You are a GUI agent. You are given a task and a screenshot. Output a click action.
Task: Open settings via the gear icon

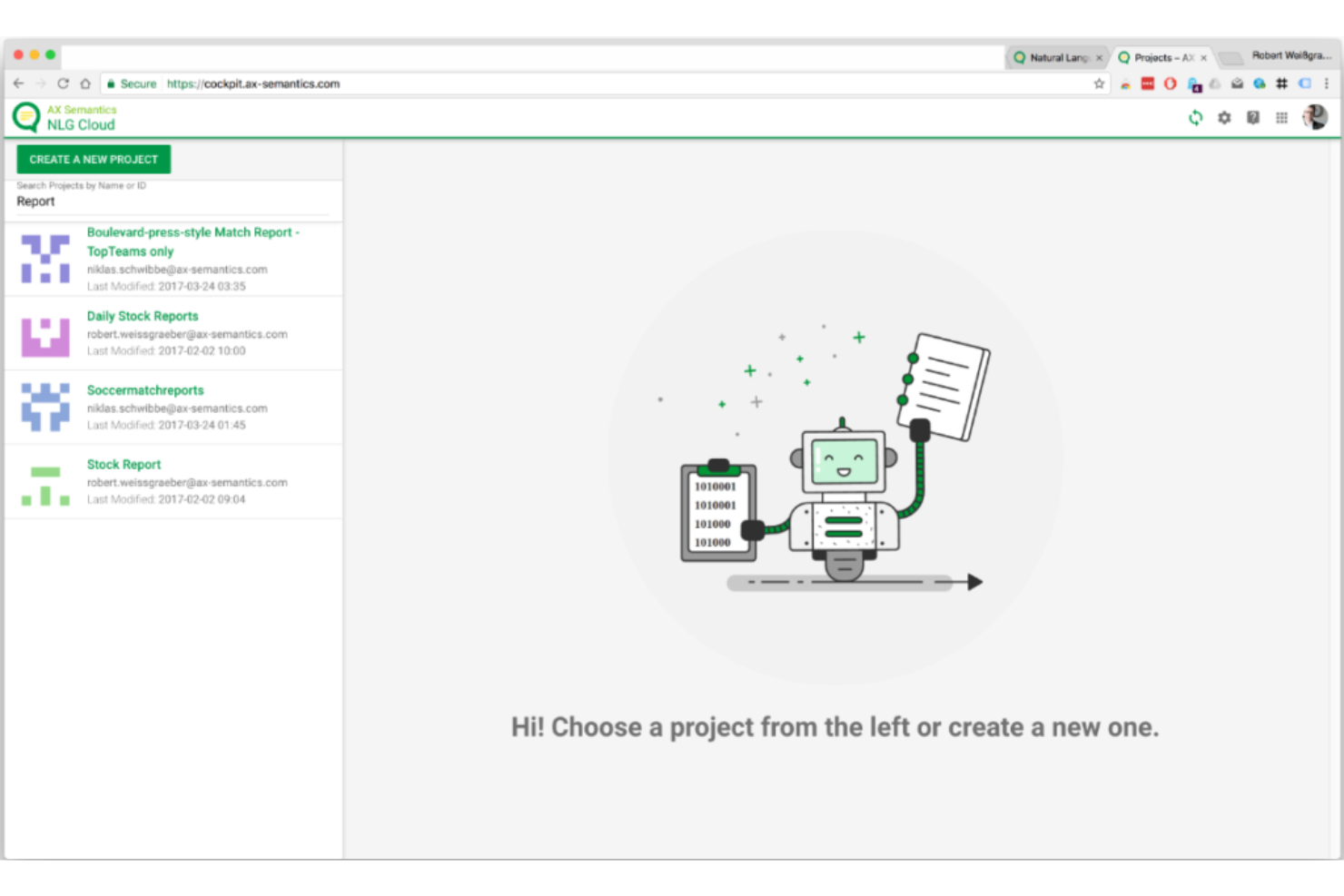(1224, 118)
